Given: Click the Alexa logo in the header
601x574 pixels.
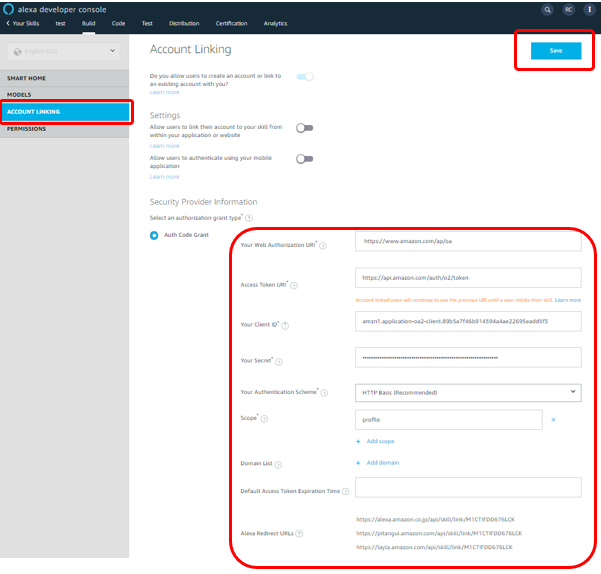Looking at the screenshot, I should [9, 8].
